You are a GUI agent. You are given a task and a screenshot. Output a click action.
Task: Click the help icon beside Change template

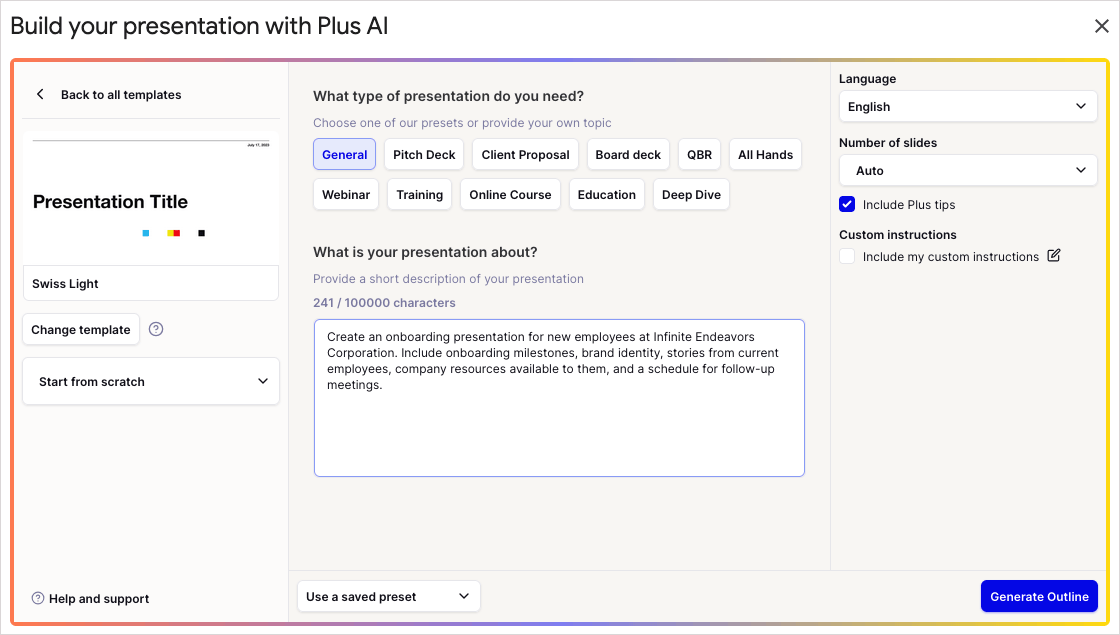coord(156,329)
